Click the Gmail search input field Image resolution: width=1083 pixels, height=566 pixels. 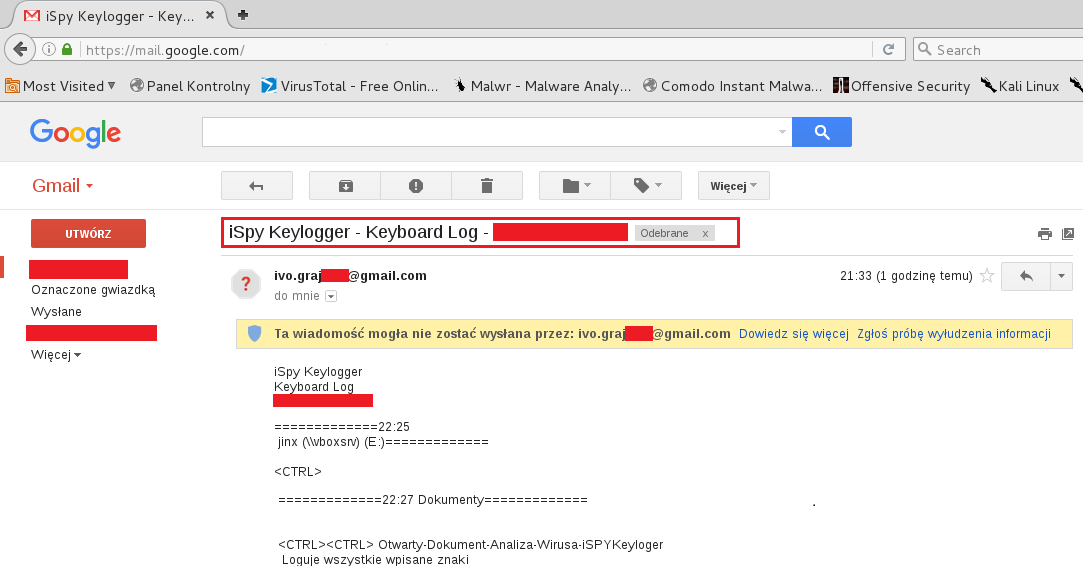(488, 132)
